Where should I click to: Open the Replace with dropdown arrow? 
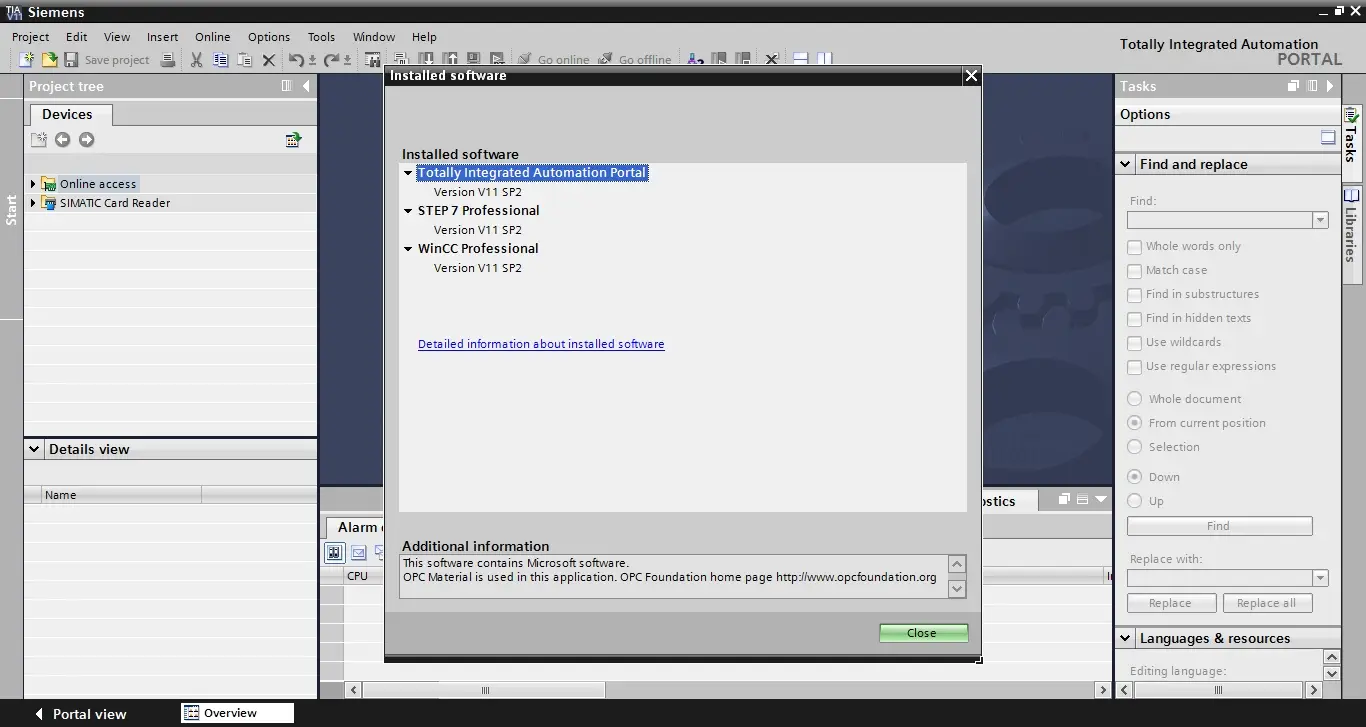[1320, 578]
